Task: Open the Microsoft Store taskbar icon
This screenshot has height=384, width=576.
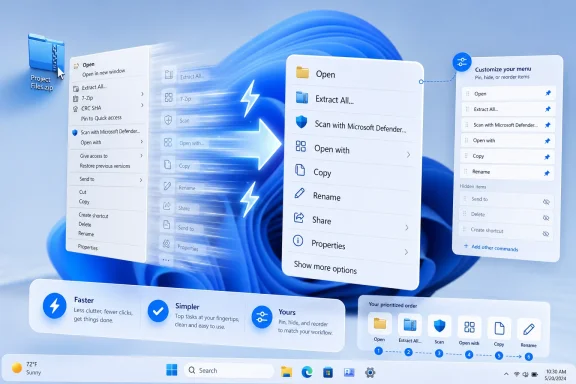Action: pyautogui.click(x=328, y=373)
